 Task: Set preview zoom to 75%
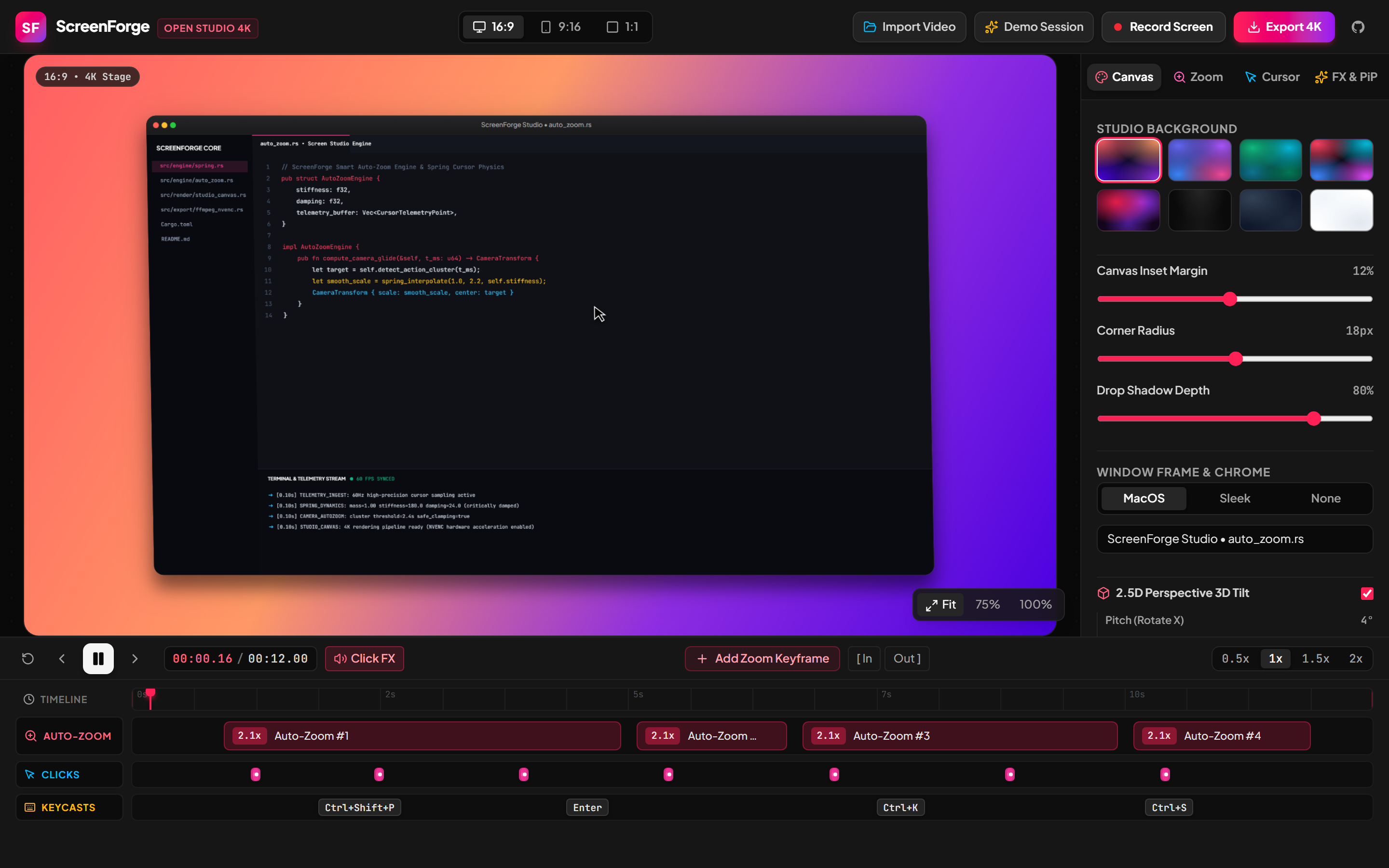point(987,605)
